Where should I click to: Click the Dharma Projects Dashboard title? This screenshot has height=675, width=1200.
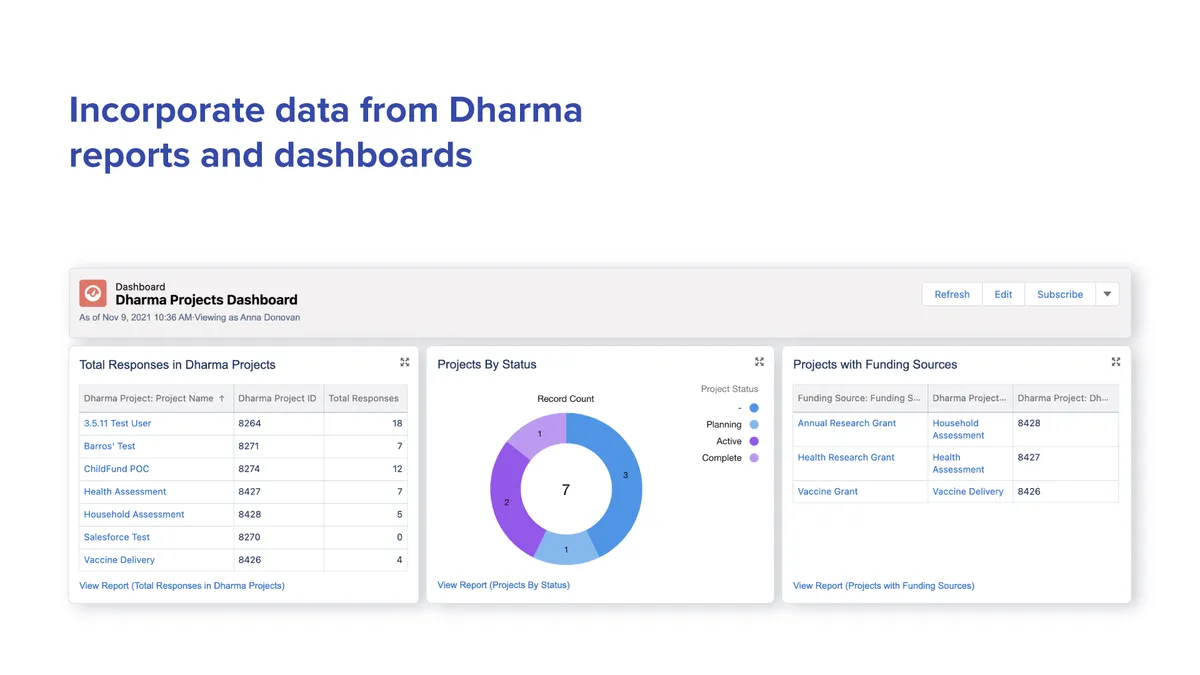[206, 300]
